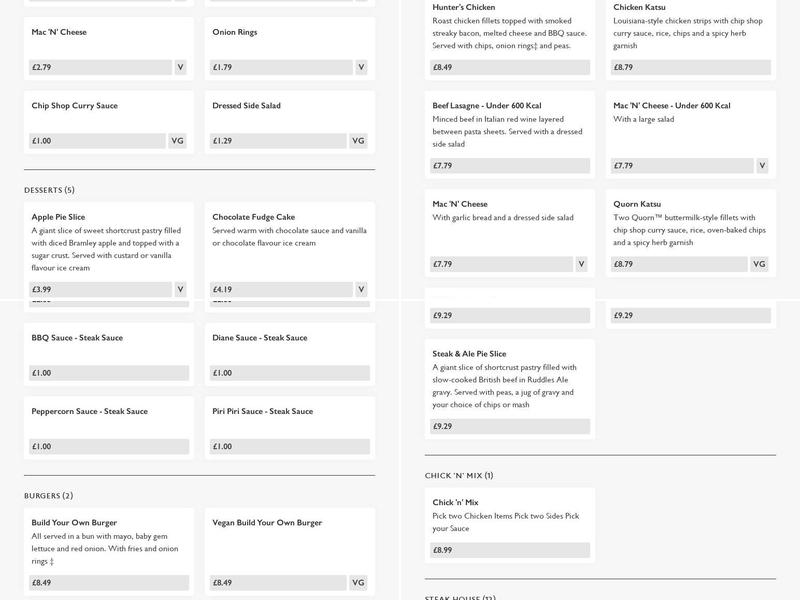The image size is (800, 600).
Task: Click the V badge on Chocolate Fudge Cake
Action: 361,290
